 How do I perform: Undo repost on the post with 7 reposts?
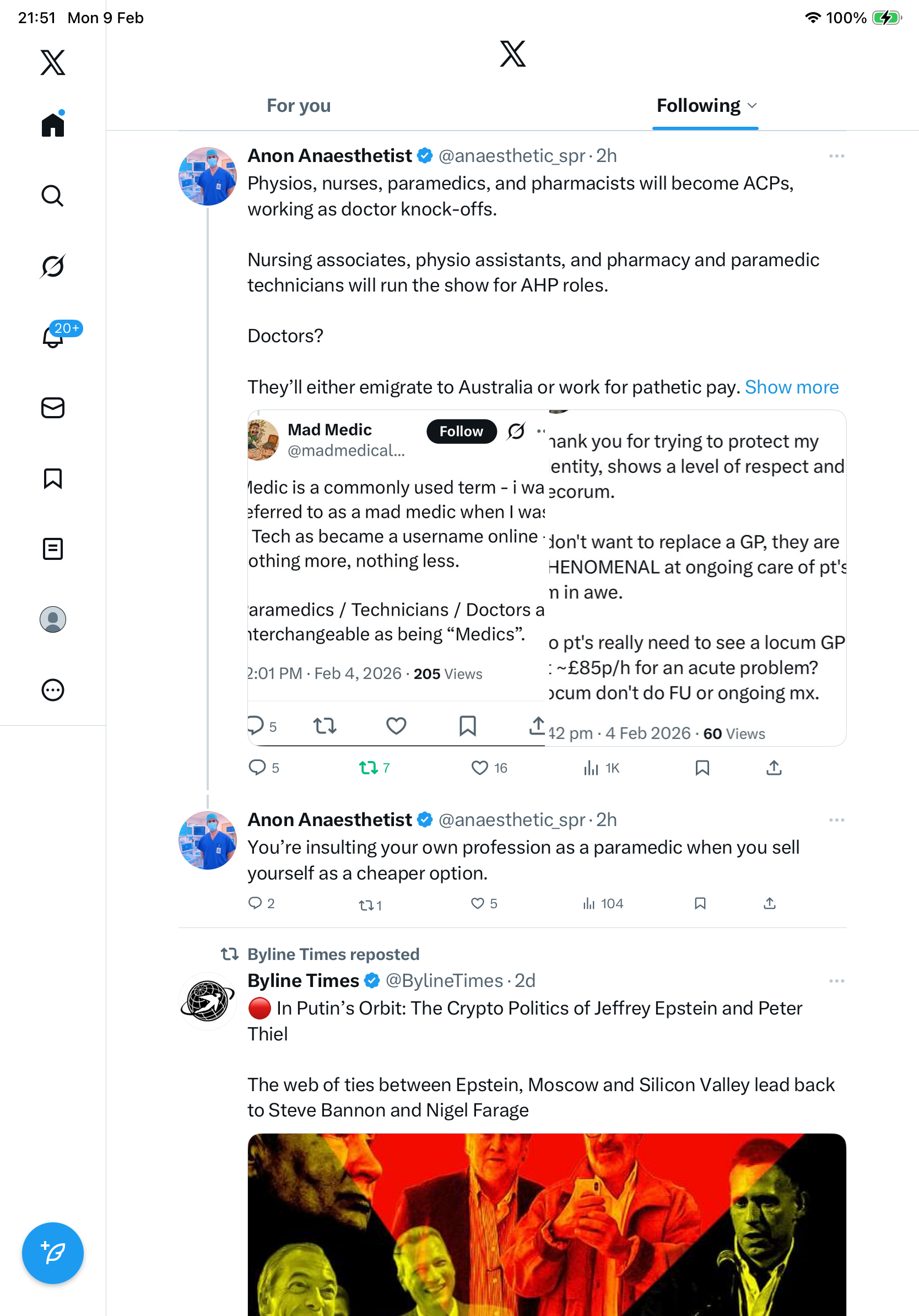pyautogui.click(x=368, y=768)
